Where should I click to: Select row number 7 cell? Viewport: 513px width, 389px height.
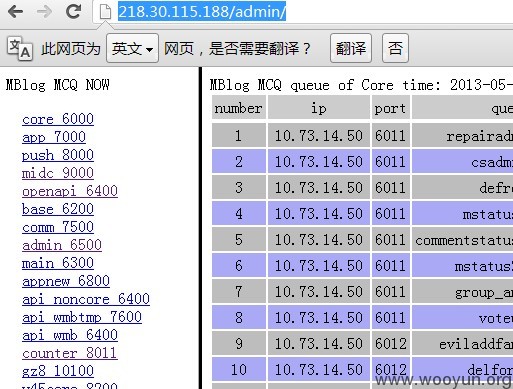(239, 291)
